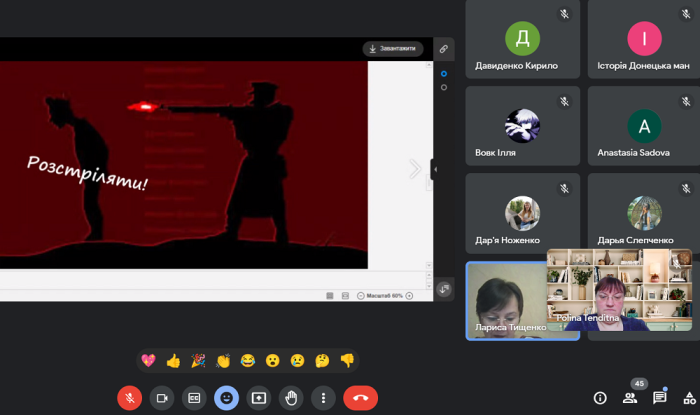Click the present screen icon
Image resolution: width=700 pixels, height=415 pixels.
coord(259,397)
